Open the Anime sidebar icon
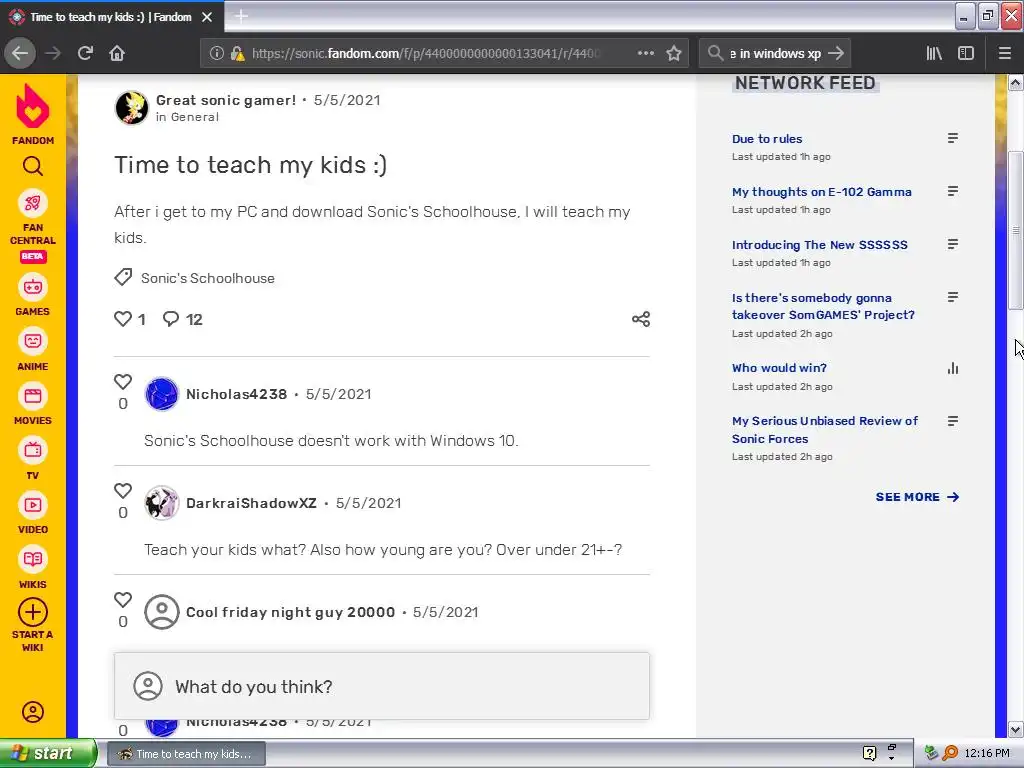Image resolution: width=1024 pixels, height=768 pixels. click(x=33, y=341)
